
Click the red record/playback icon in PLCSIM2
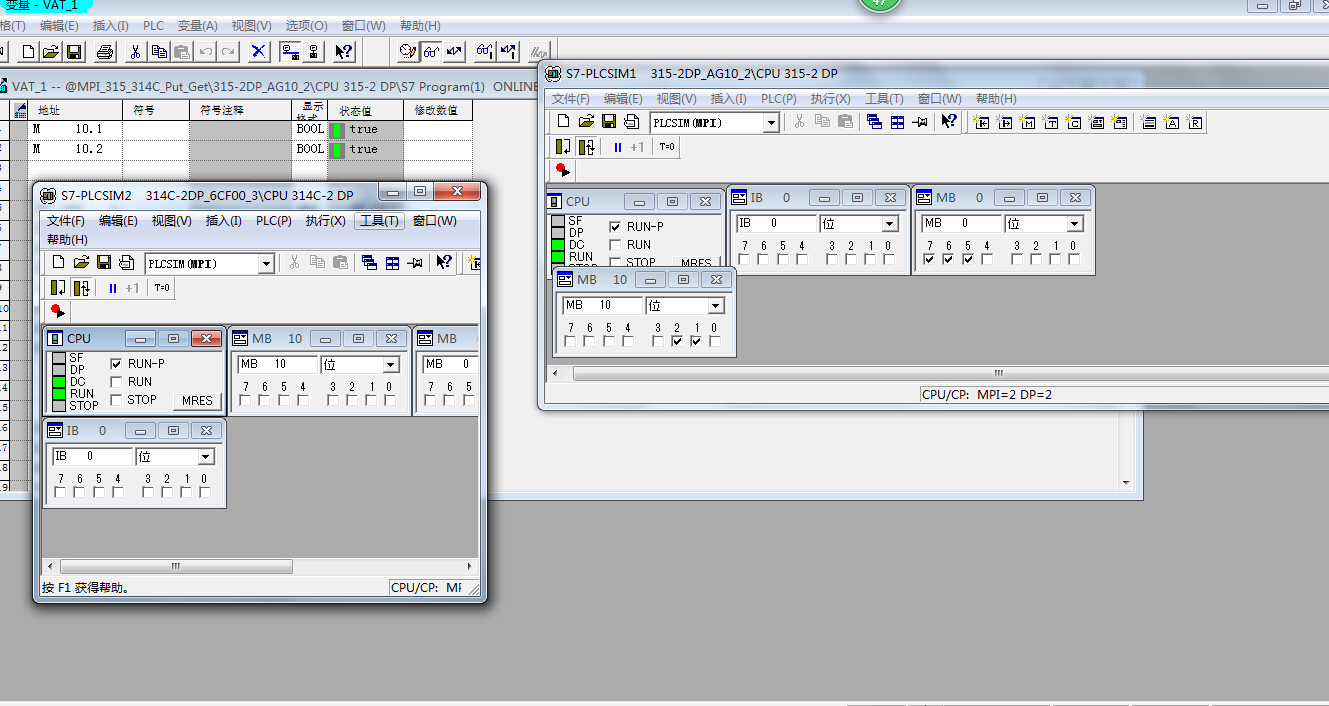(x=57, y=311)
